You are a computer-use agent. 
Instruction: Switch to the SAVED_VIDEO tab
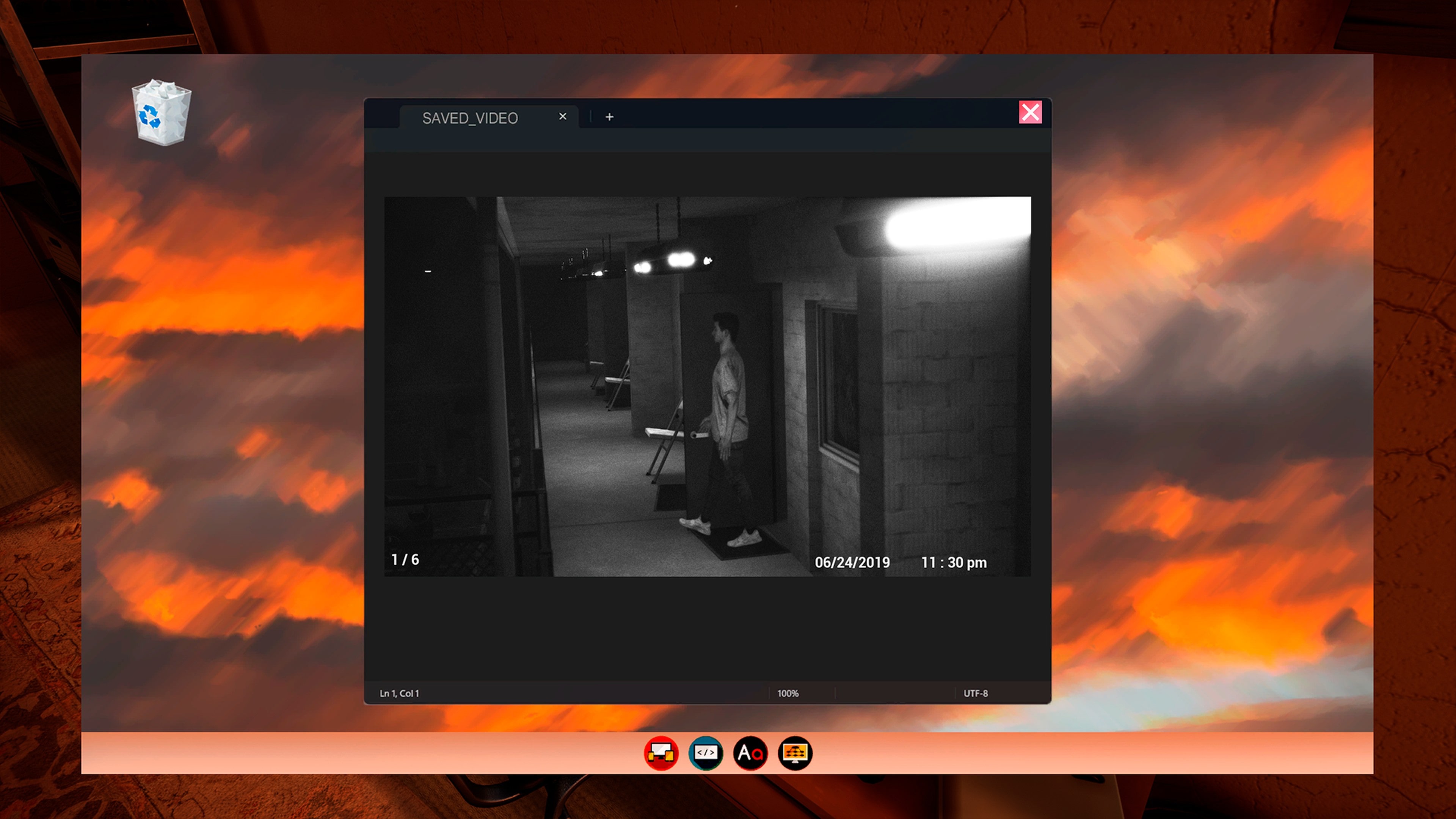tap(470, 118)
